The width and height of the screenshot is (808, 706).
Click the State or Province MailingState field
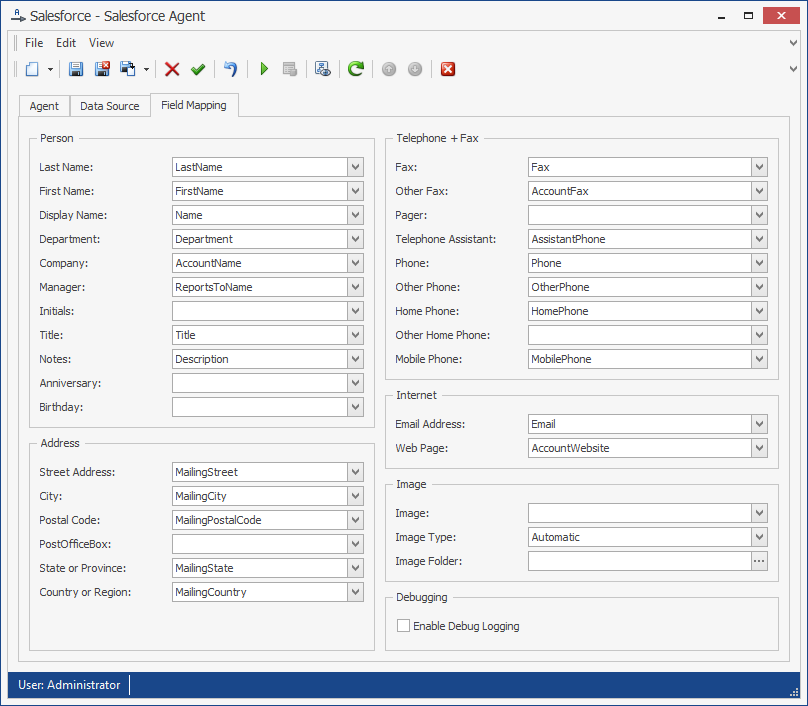(260, 568)
